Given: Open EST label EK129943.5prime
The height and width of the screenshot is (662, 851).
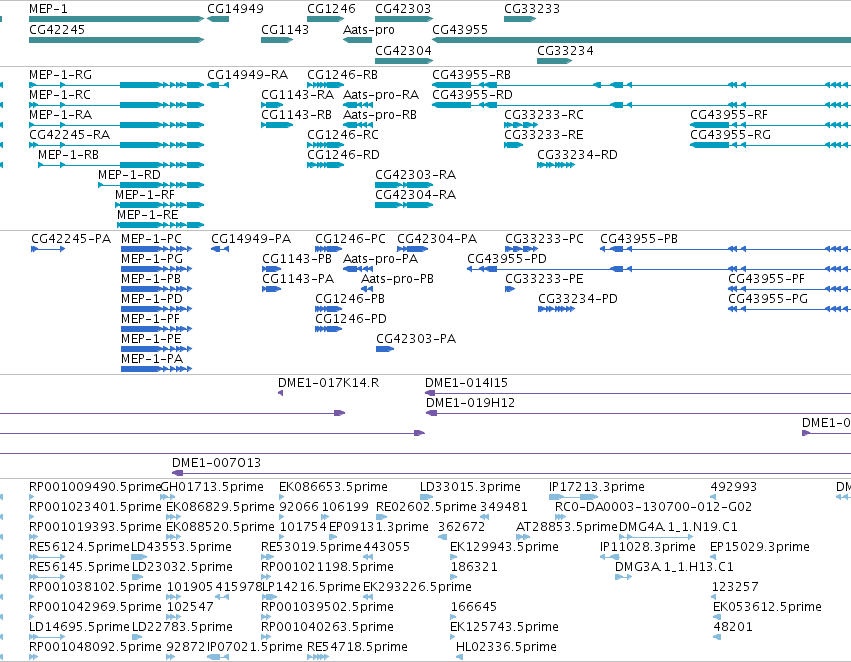Looking at the screenshot, I should coord(504,547).
